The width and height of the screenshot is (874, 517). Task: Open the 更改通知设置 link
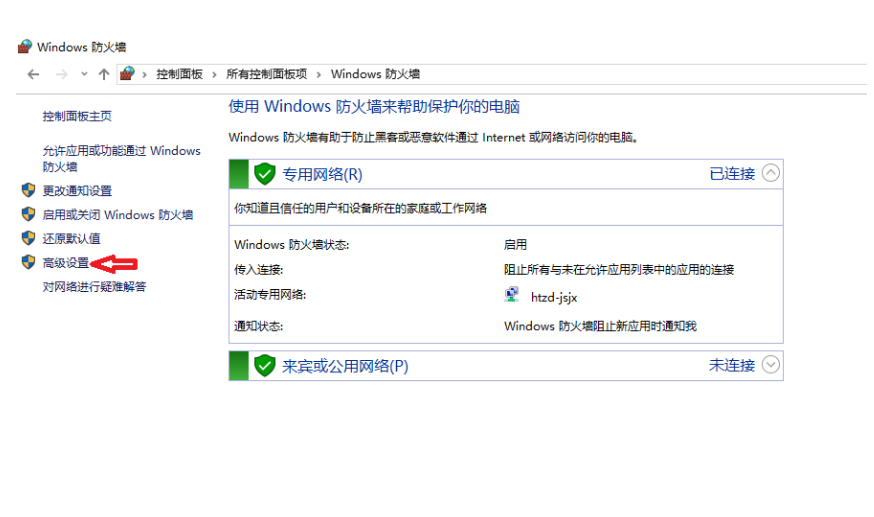(x=77, y=191)
